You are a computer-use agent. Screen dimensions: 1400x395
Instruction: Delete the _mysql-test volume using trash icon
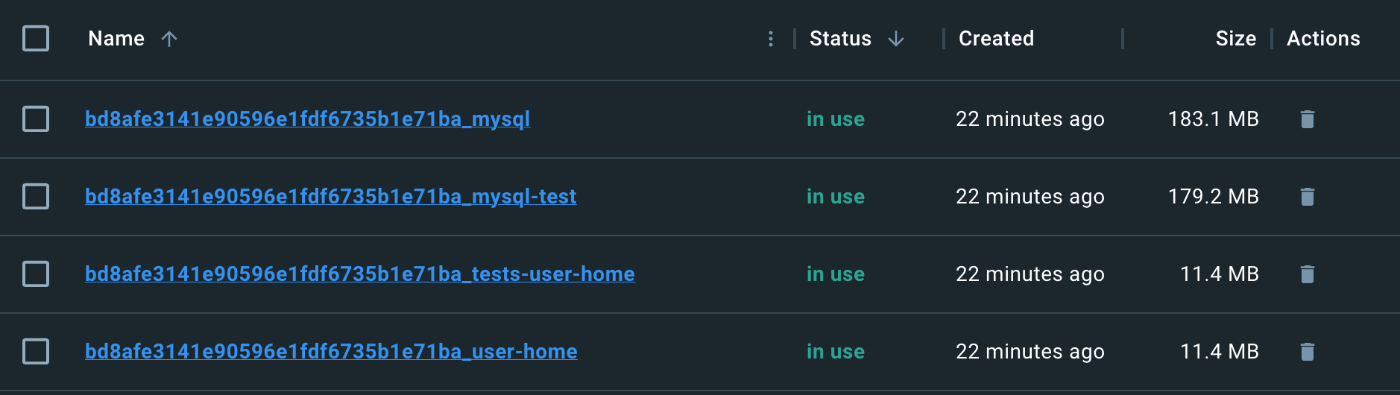click(x=1307, y=197)
